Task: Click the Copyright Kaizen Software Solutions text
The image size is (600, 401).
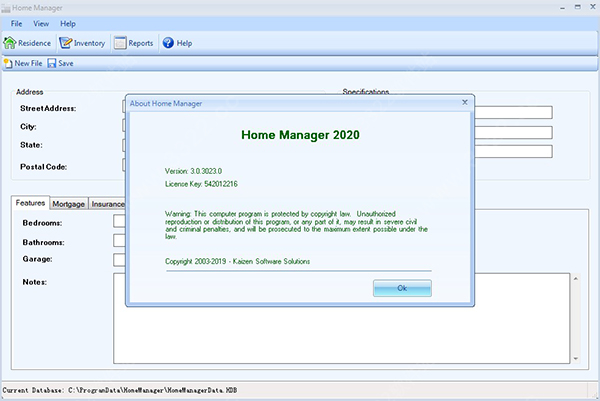Action: tap(238, 261)
